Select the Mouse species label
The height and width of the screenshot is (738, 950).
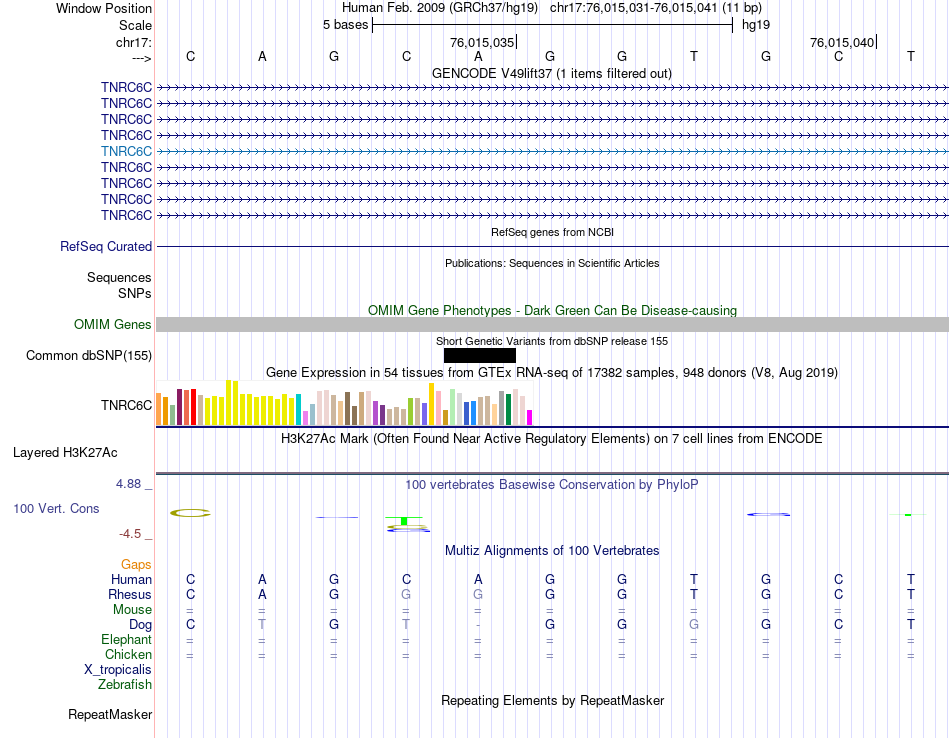132,610
